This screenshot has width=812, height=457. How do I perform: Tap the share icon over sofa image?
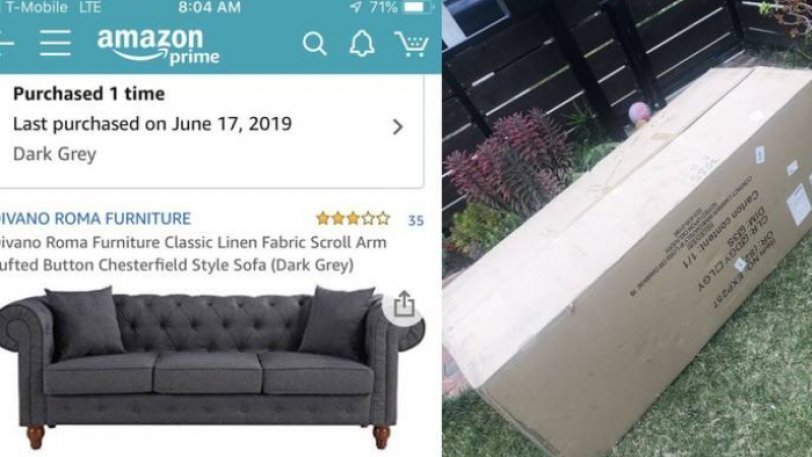(404, 304)
